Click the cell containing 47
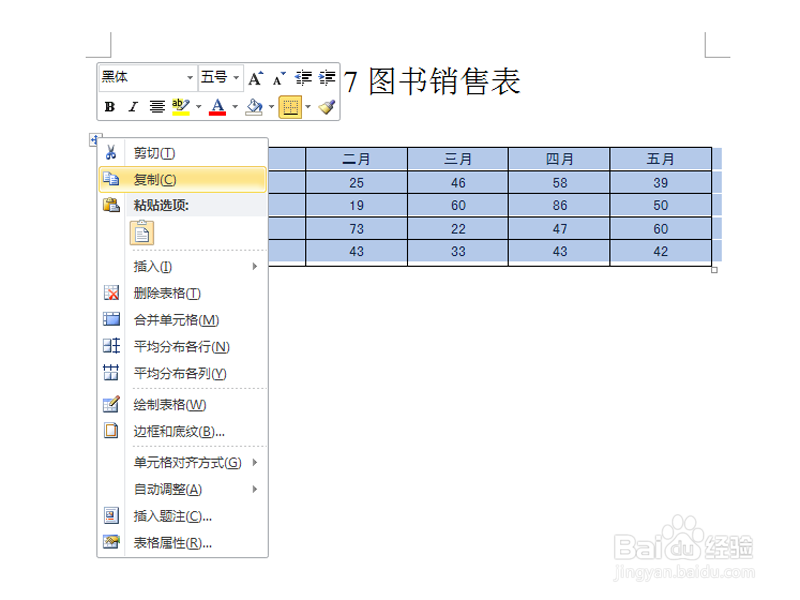This screenshot has height=600, width=800. point(560,229)
